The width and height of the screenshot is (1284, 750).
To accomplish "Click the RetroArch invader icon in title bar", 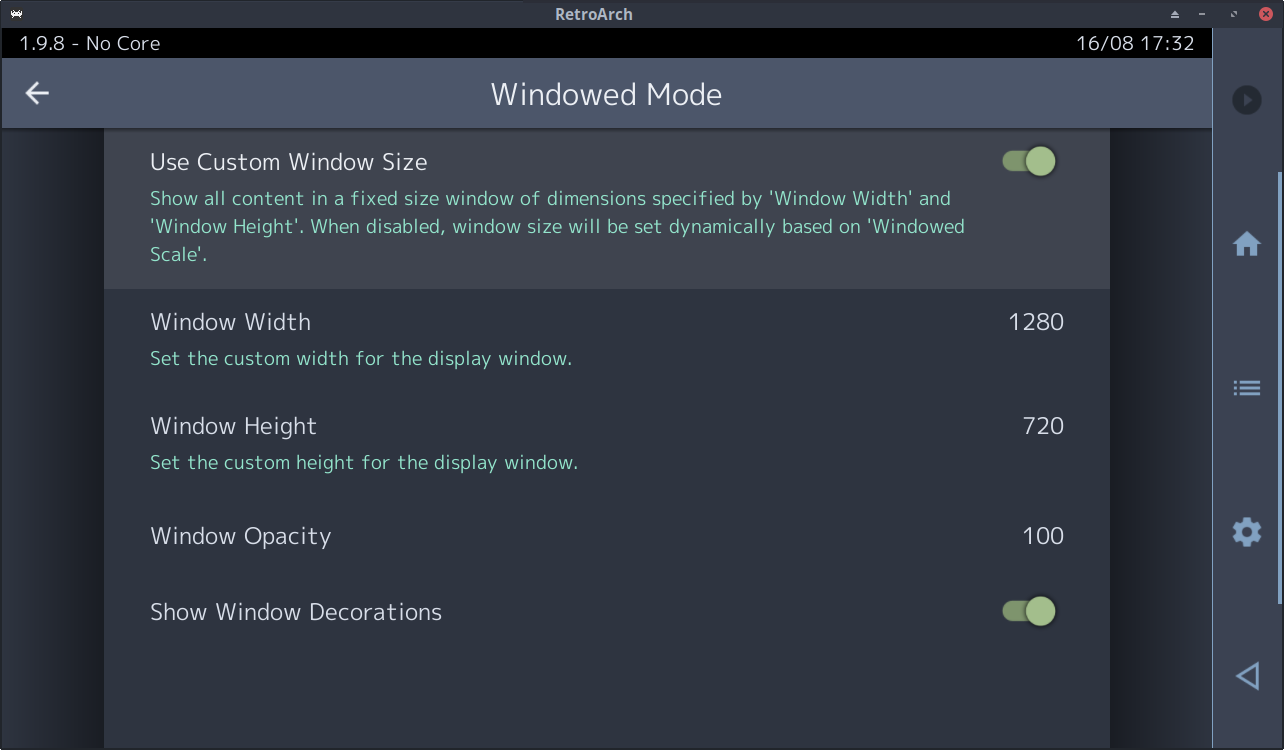I will pos(17,14).
